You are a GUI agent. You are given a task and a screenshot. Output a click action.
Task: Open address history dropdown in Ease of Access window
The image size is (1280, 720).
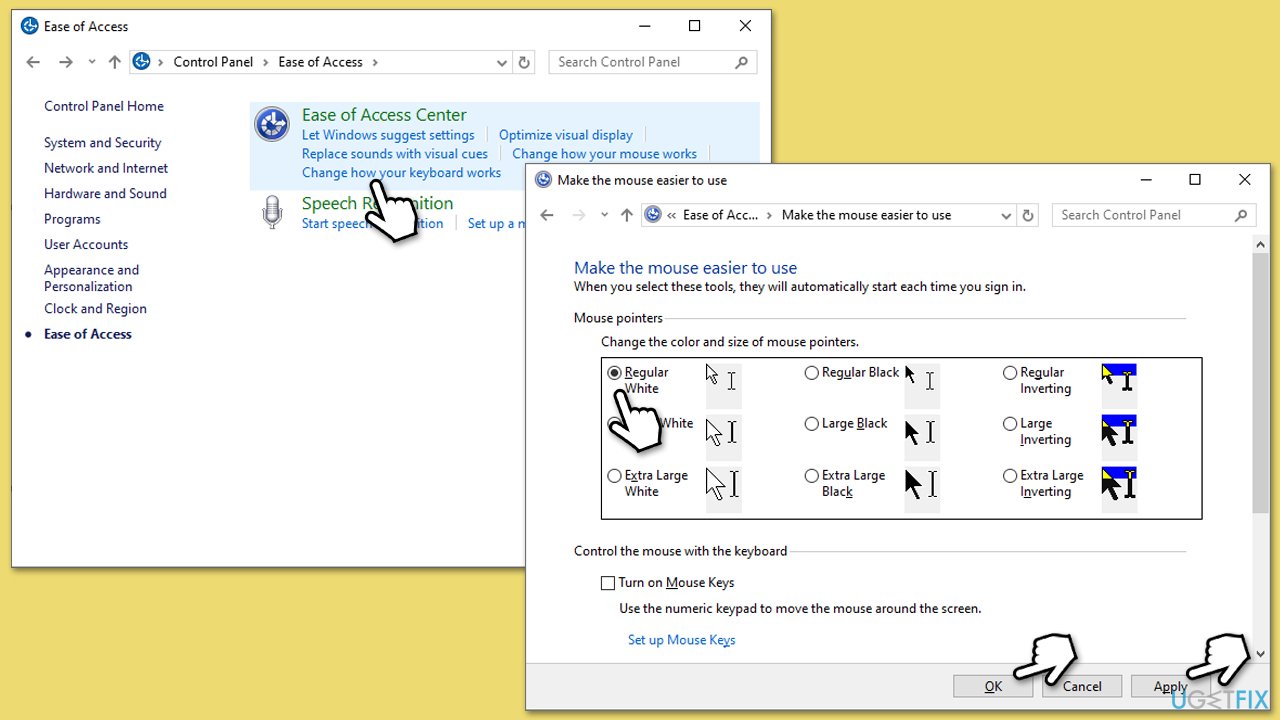point(502,62)
